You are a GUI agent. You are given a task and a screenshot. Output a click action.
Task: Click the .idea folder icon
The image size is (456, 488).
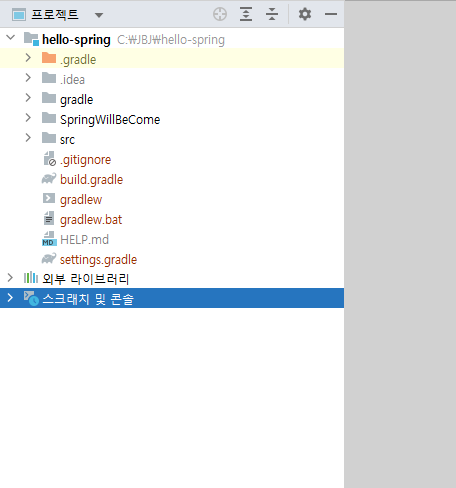pos(49,78)
